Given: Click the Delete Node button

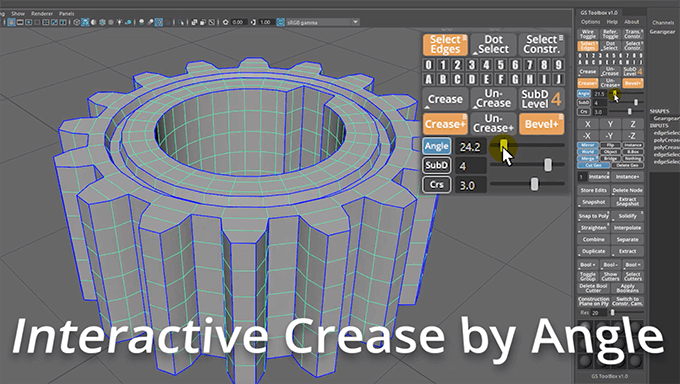Looking at the screenshot, I should click(628, 190).
